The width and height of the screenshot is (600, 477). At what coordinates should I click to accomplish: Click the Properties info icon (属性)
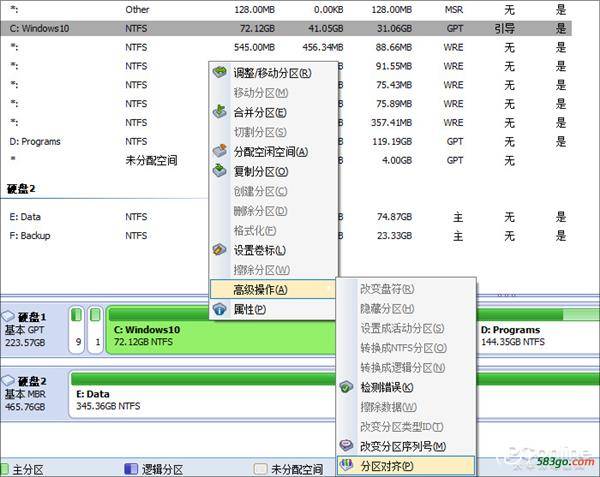click(220, 309)
